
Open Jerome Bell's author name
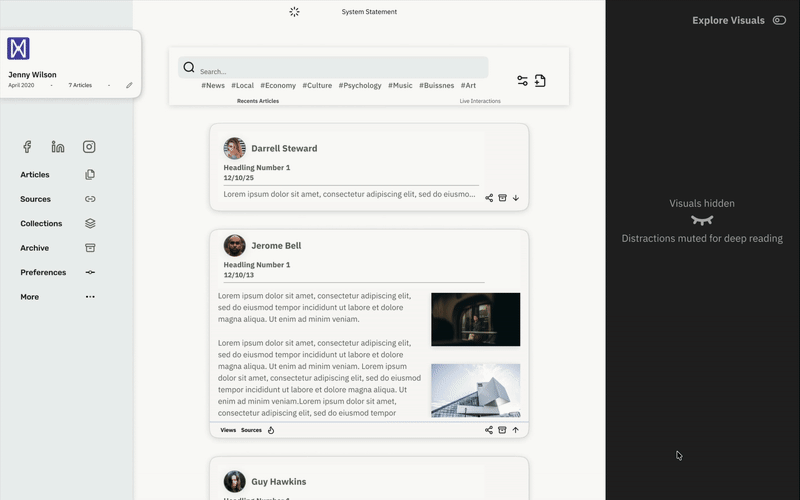coord(276,245)
